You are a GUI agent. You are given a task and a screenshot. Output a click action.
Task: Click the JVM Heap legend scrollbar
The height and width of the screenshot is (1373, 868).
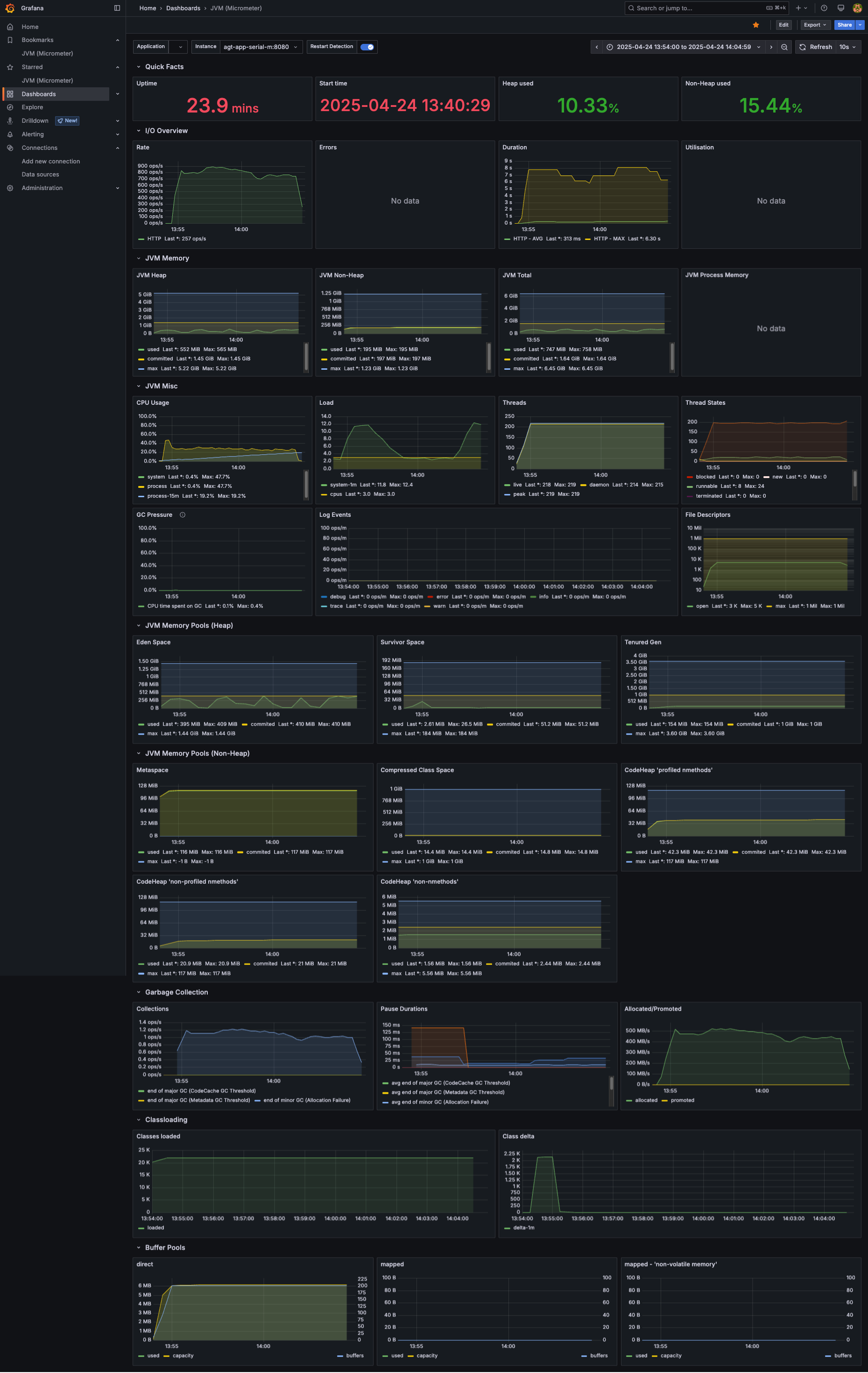[306, 357]
